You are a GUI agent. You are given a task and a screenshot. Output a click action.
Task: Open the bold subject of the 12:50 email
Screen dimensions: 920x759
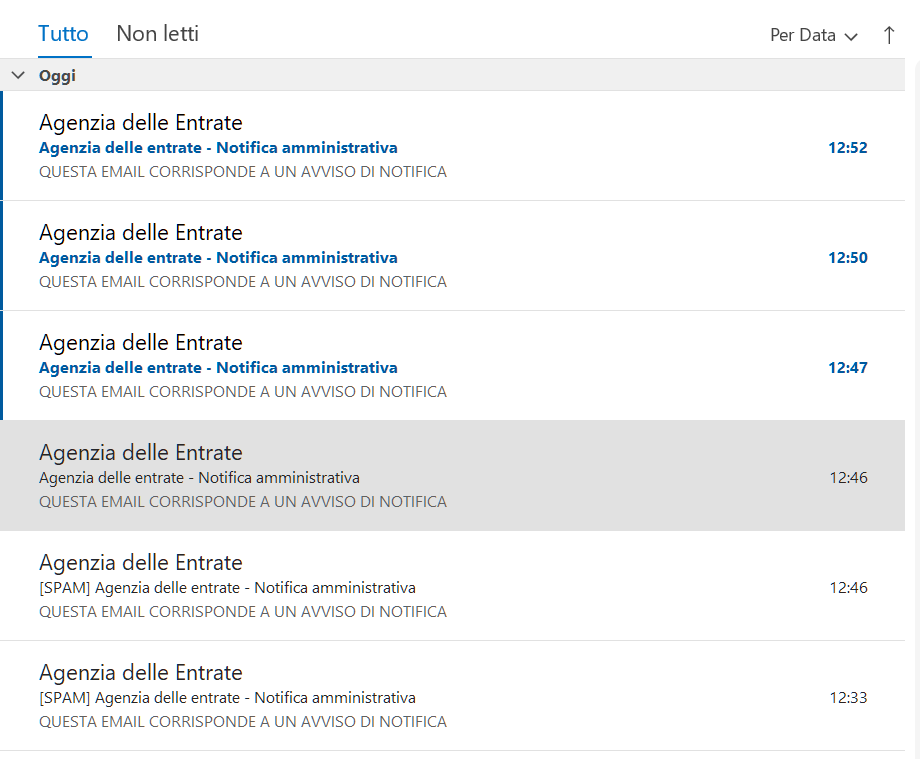218,258
